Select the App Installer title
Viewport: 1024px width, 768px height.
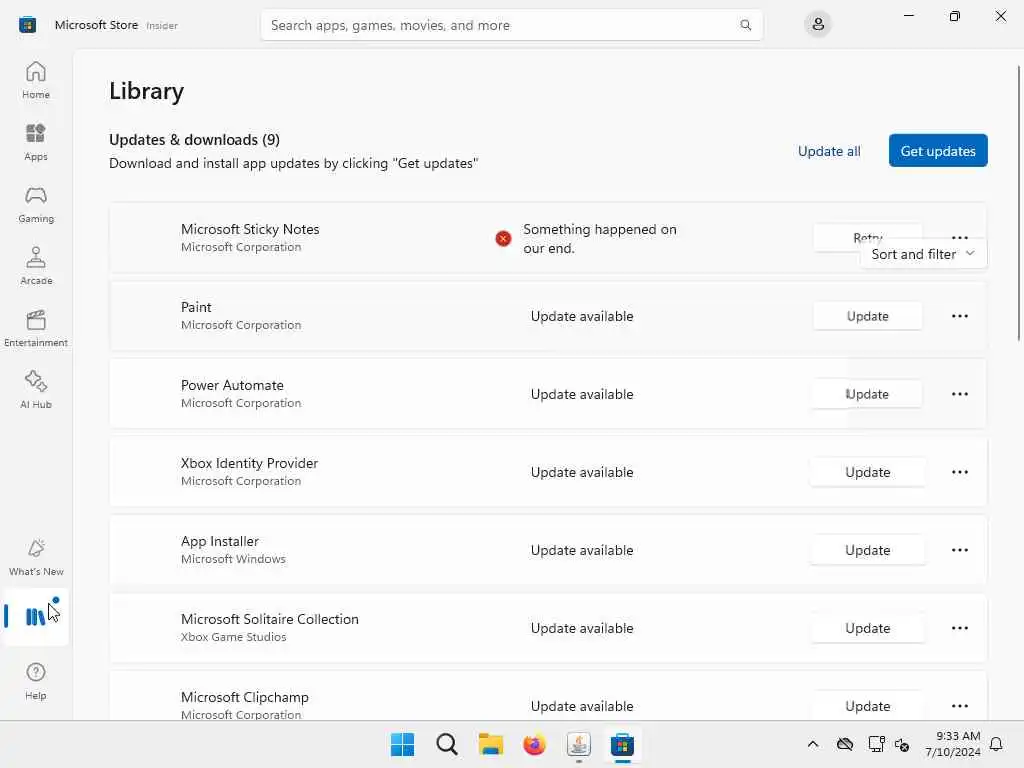(x=220, y=541)
